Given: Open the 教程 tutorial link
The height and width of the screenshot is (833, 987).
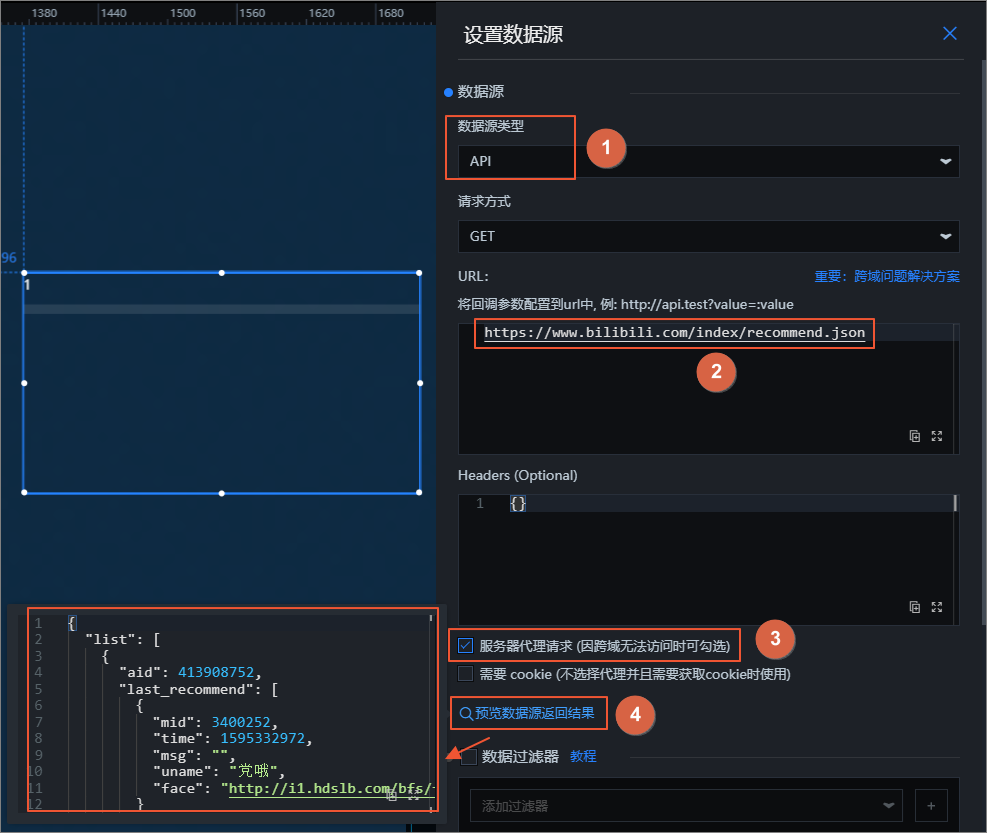Looking at the screenshot, I should tap(583, 756).
